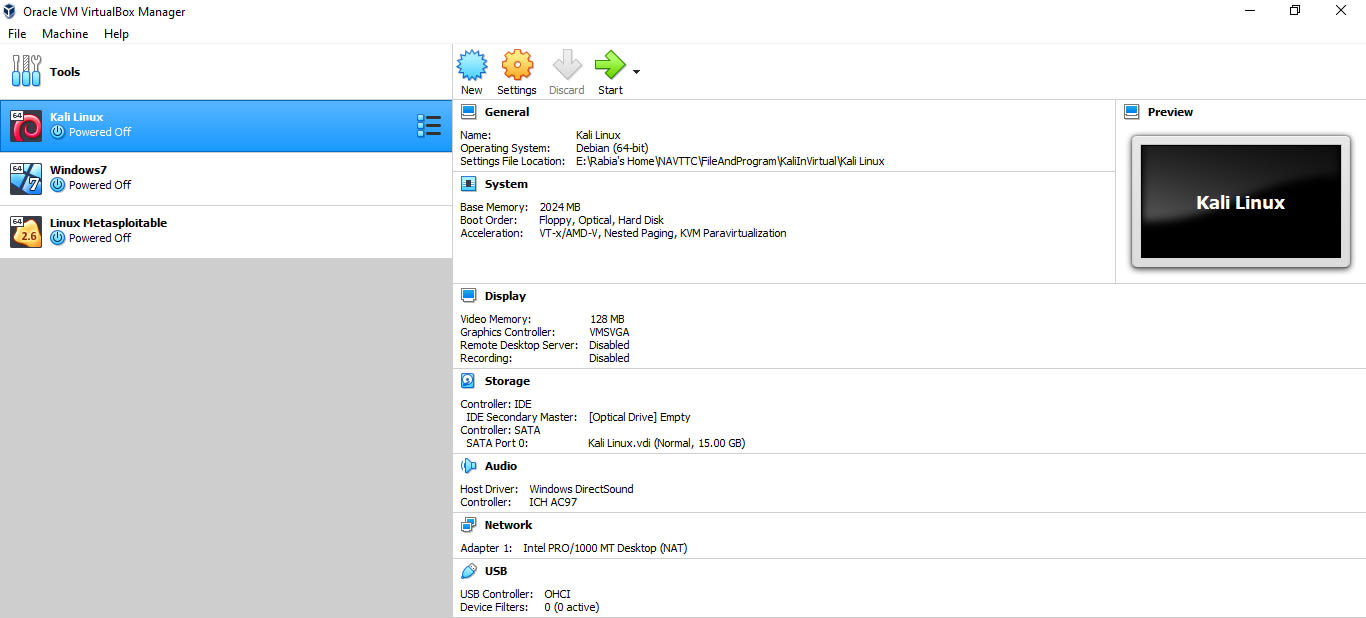Click the System section icon
The height and width of the screenshot is (618, 1366).
[468, 183]
